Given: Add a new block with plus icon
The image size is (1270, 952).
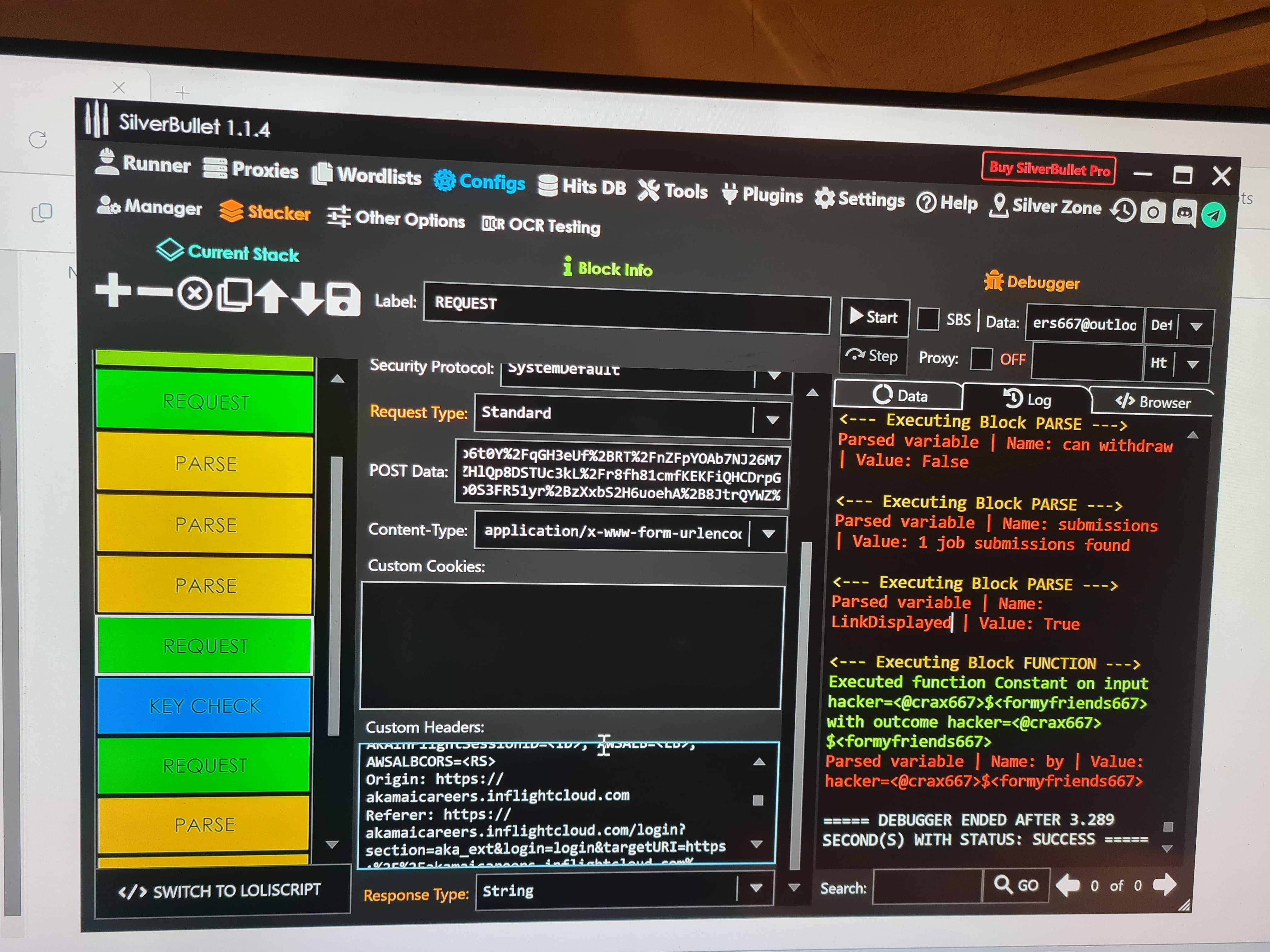Looking at the screenshot, I should pyautogui.click(x=113, y=290).
